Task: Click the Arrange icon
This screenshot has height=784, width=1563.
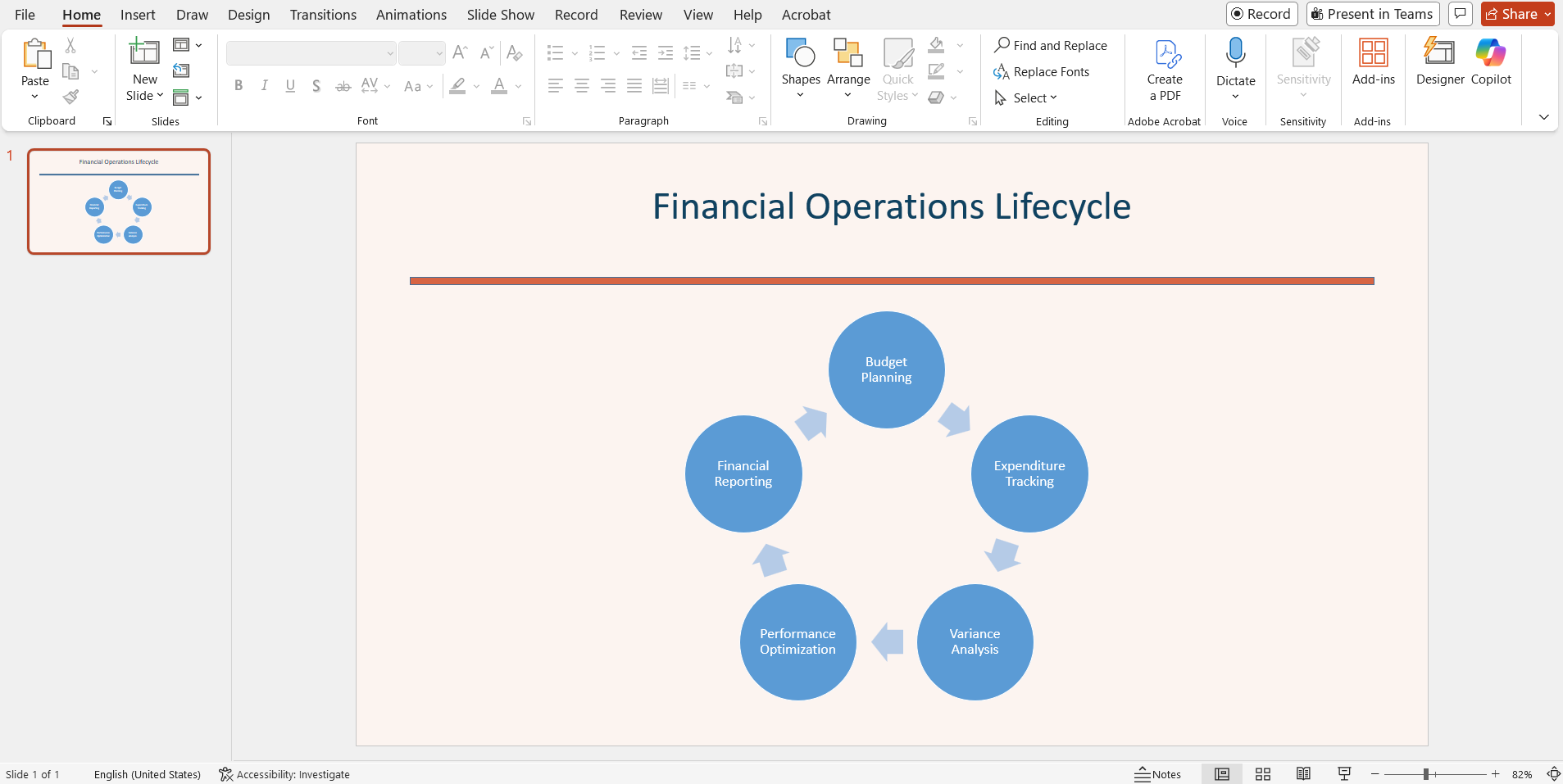Action: pos(848,53)
